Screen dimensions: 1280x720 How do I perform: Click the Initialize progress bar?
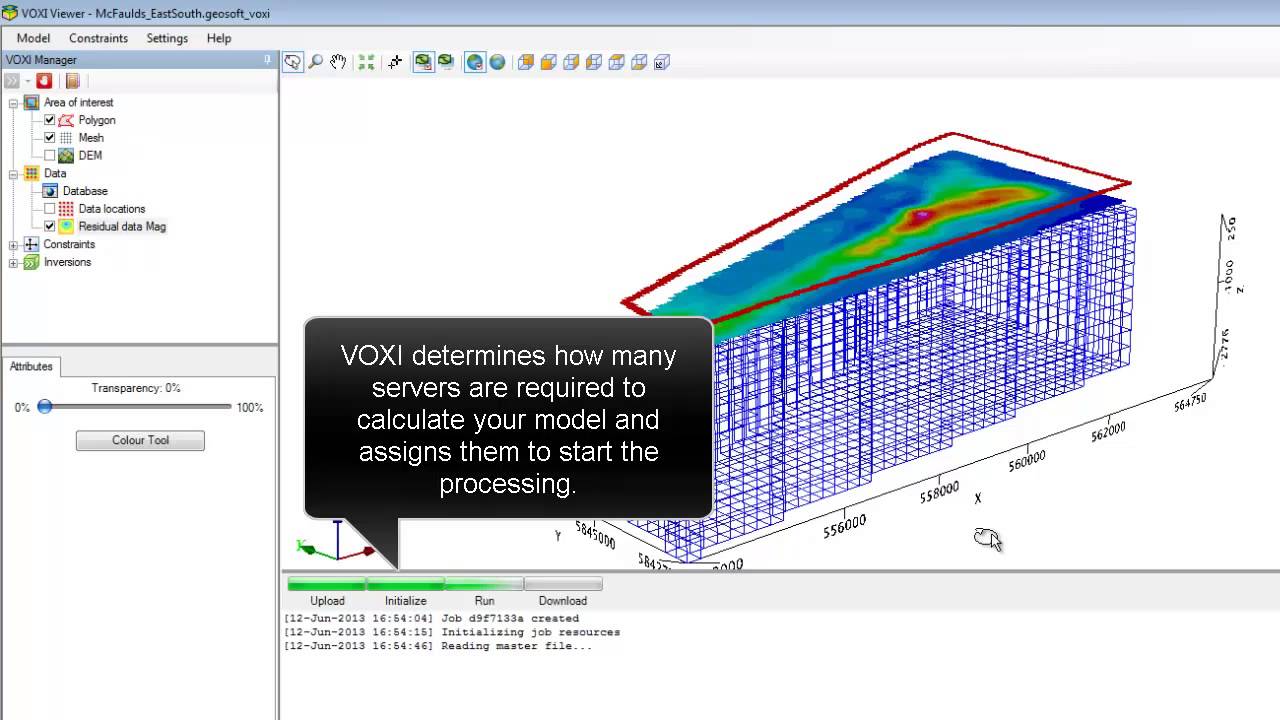click(405, 584)
